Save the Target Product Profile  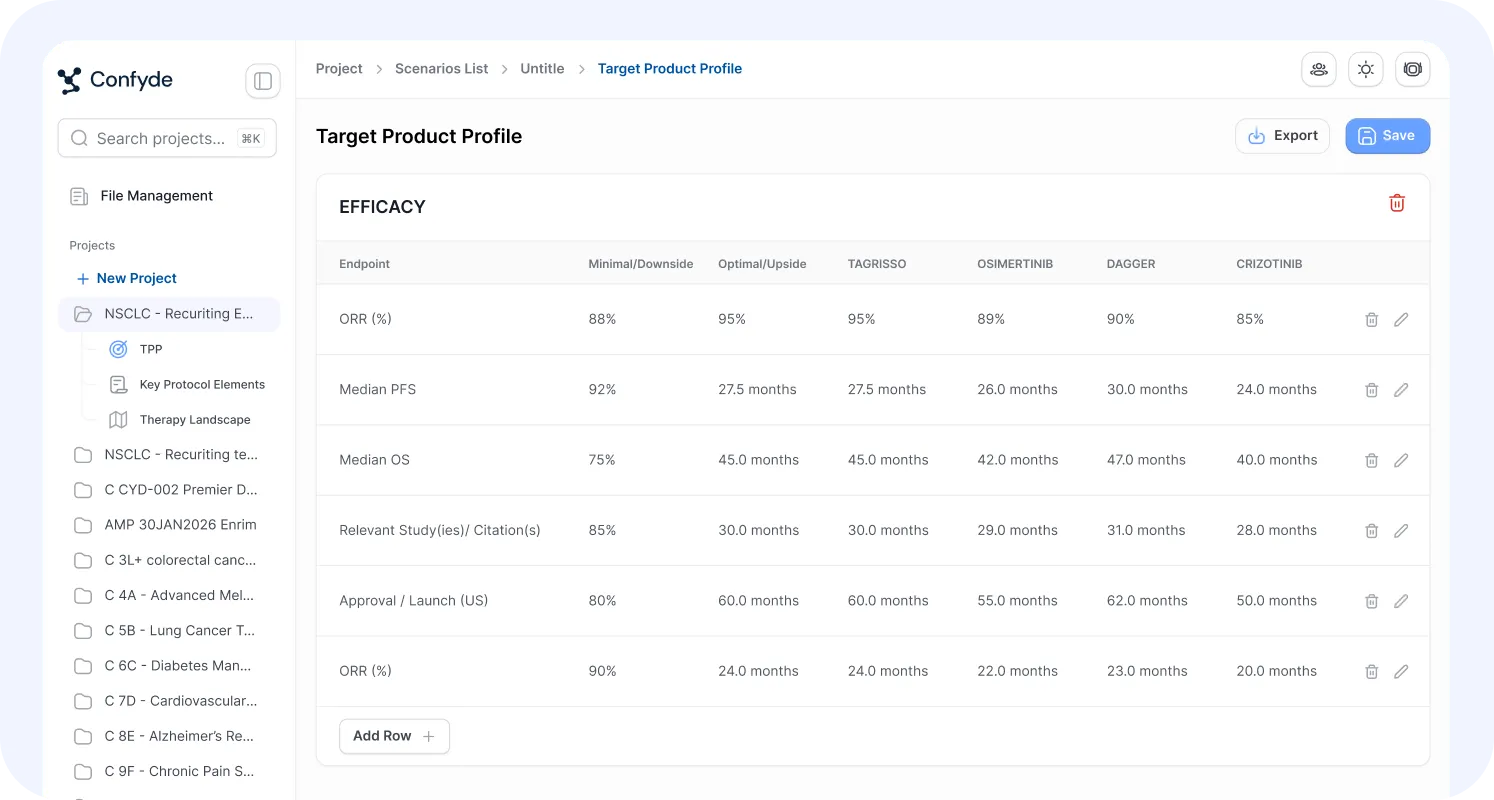(1387, 136)
